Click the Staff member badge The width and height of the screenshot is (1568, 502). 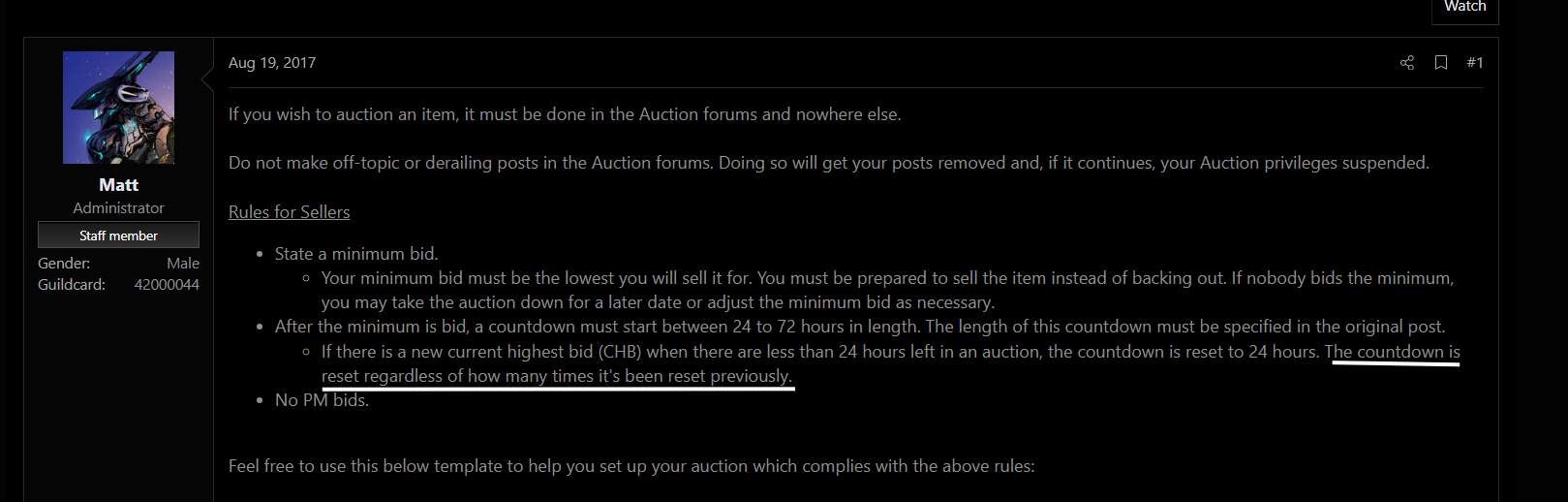click(x=118, y=235)
